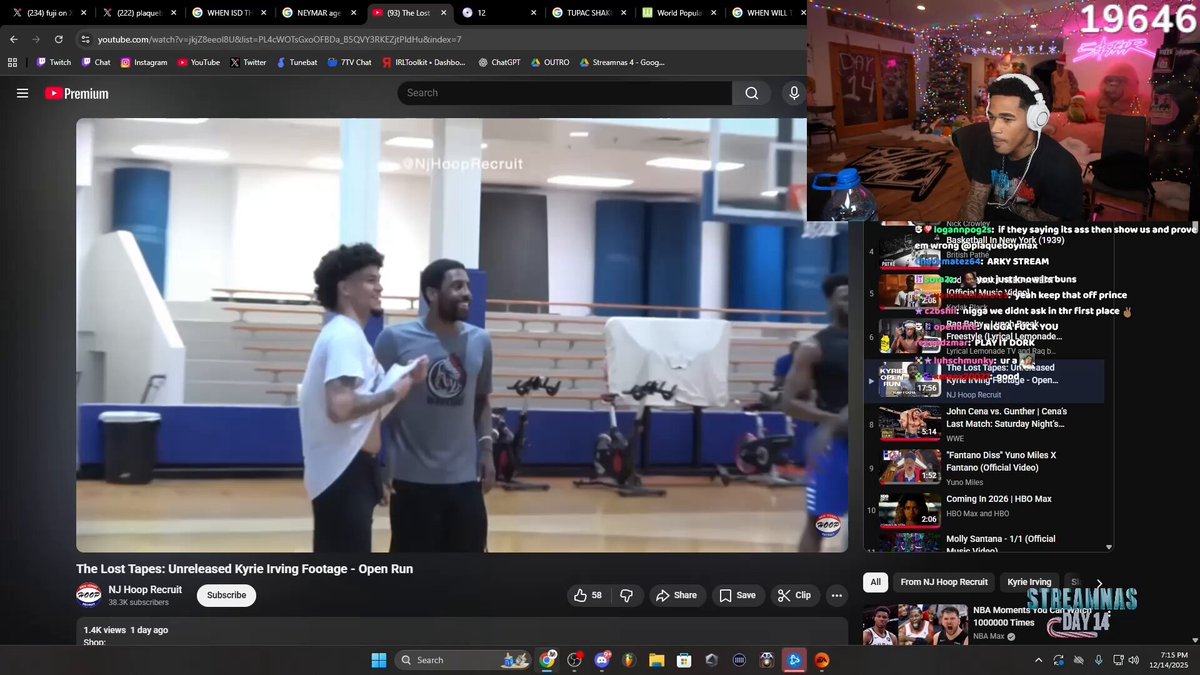Open the Tunebat bookmark

(296, 62)
